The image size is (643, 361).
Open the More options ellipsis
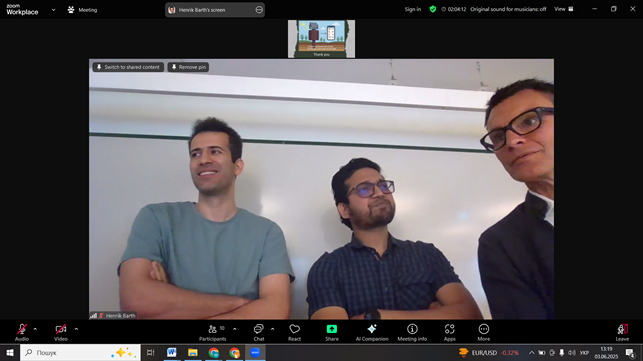tap(483, 329)
